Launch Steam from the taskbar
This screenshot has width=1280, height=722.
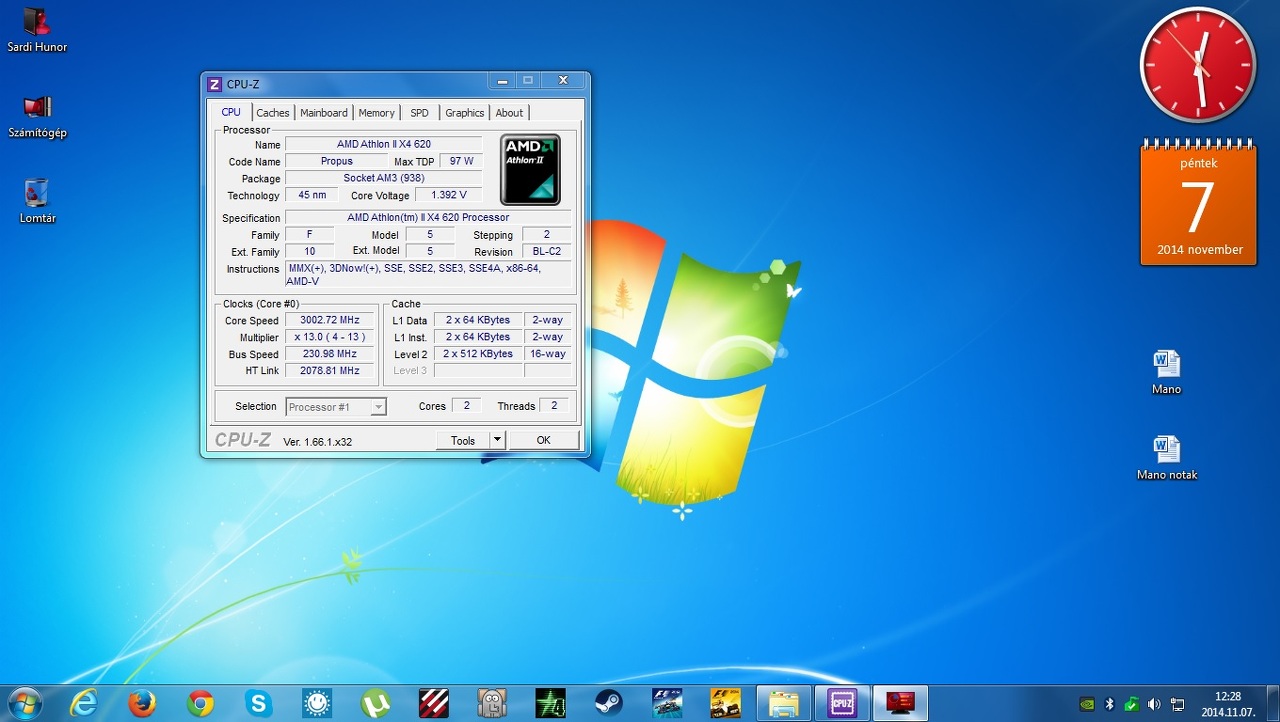point(609,704)
